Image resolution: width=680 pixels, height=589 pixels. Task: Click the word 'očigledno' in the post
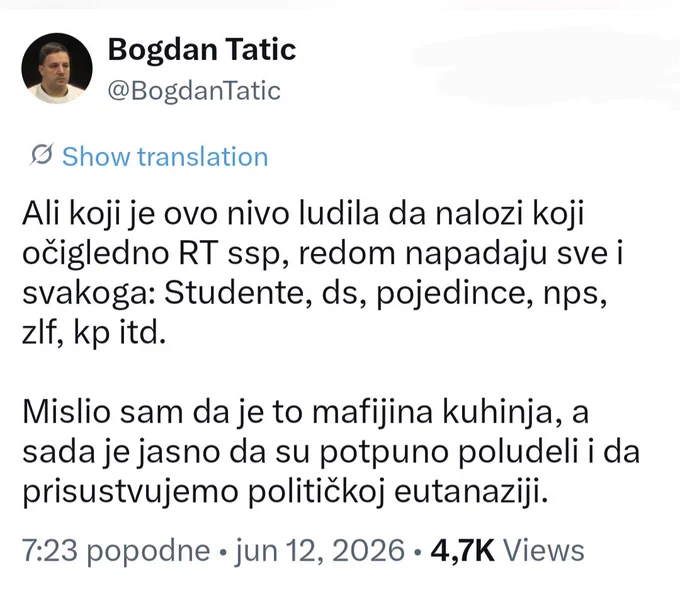pos(95,254)
